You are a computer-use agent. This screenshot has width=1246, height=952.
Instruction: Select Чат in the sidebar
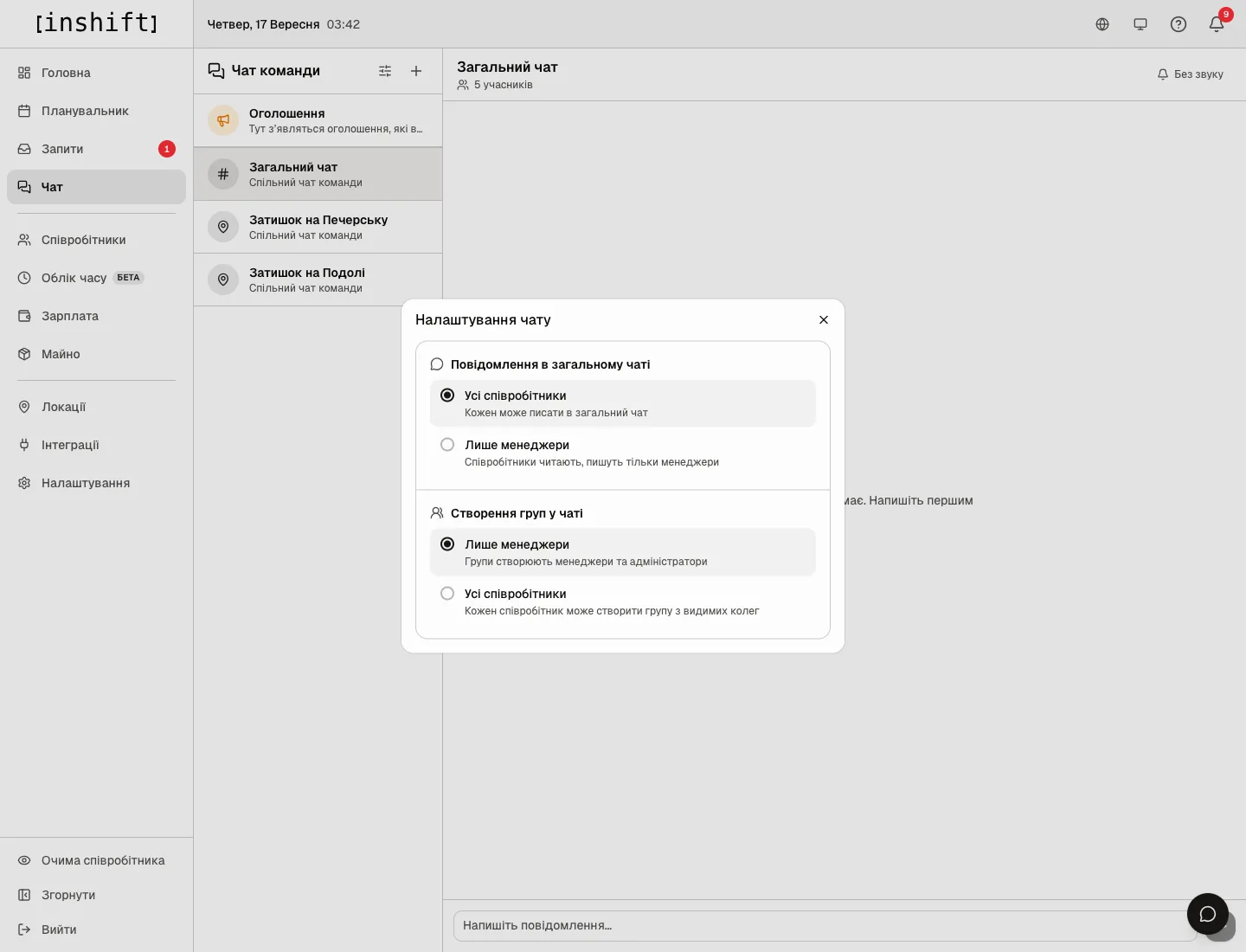point(96,187)
